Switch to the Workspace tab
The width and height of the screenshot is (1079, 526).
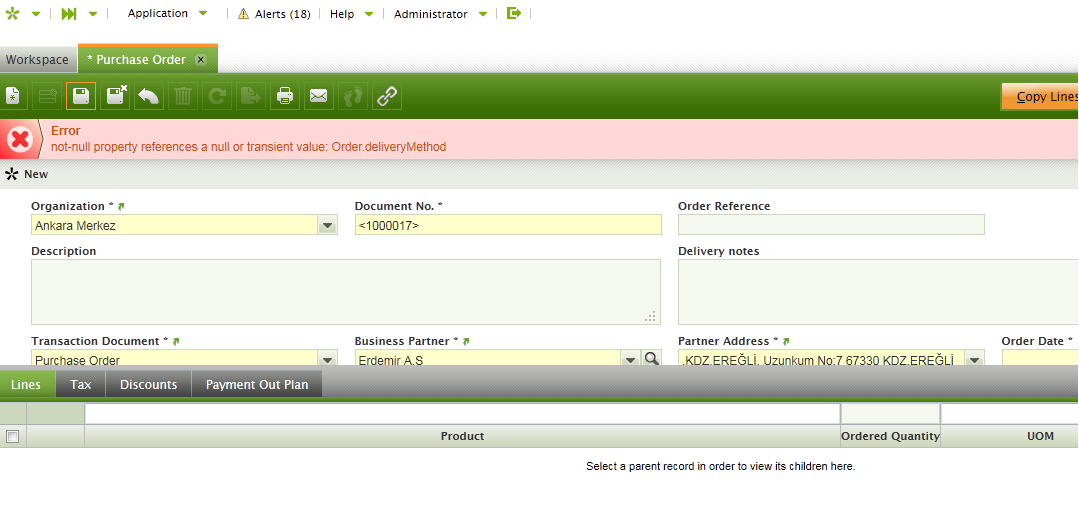tap(37, 60)
